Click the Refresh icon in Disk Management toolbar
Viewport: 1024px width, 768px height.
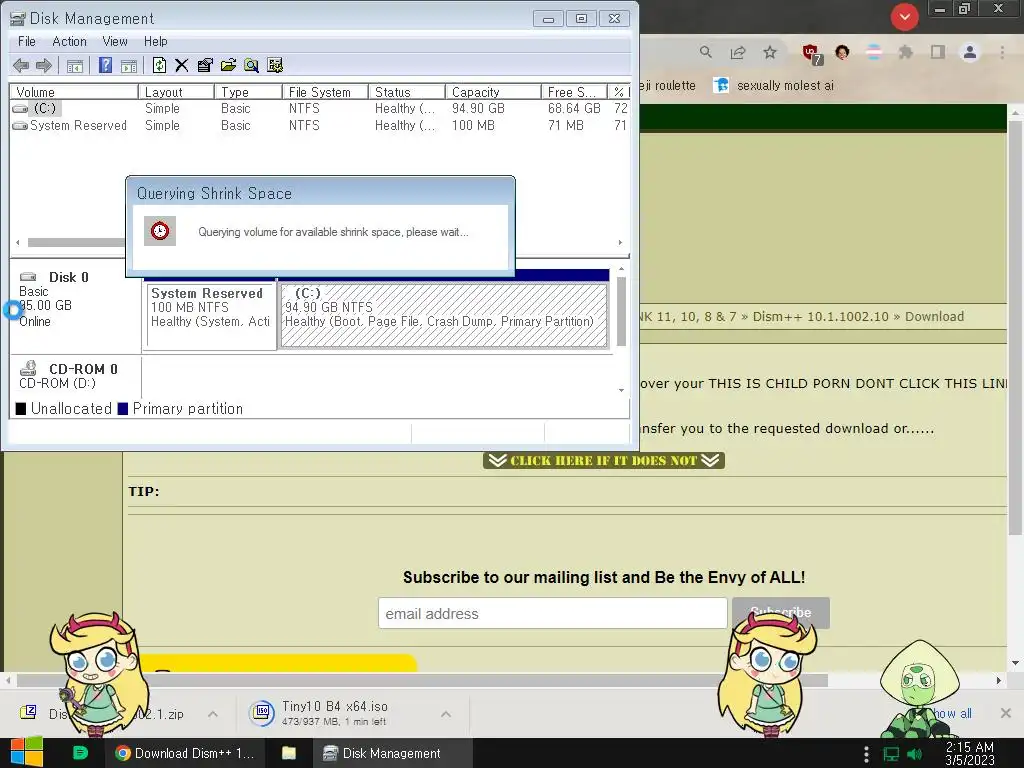click(x=159, y=65)
